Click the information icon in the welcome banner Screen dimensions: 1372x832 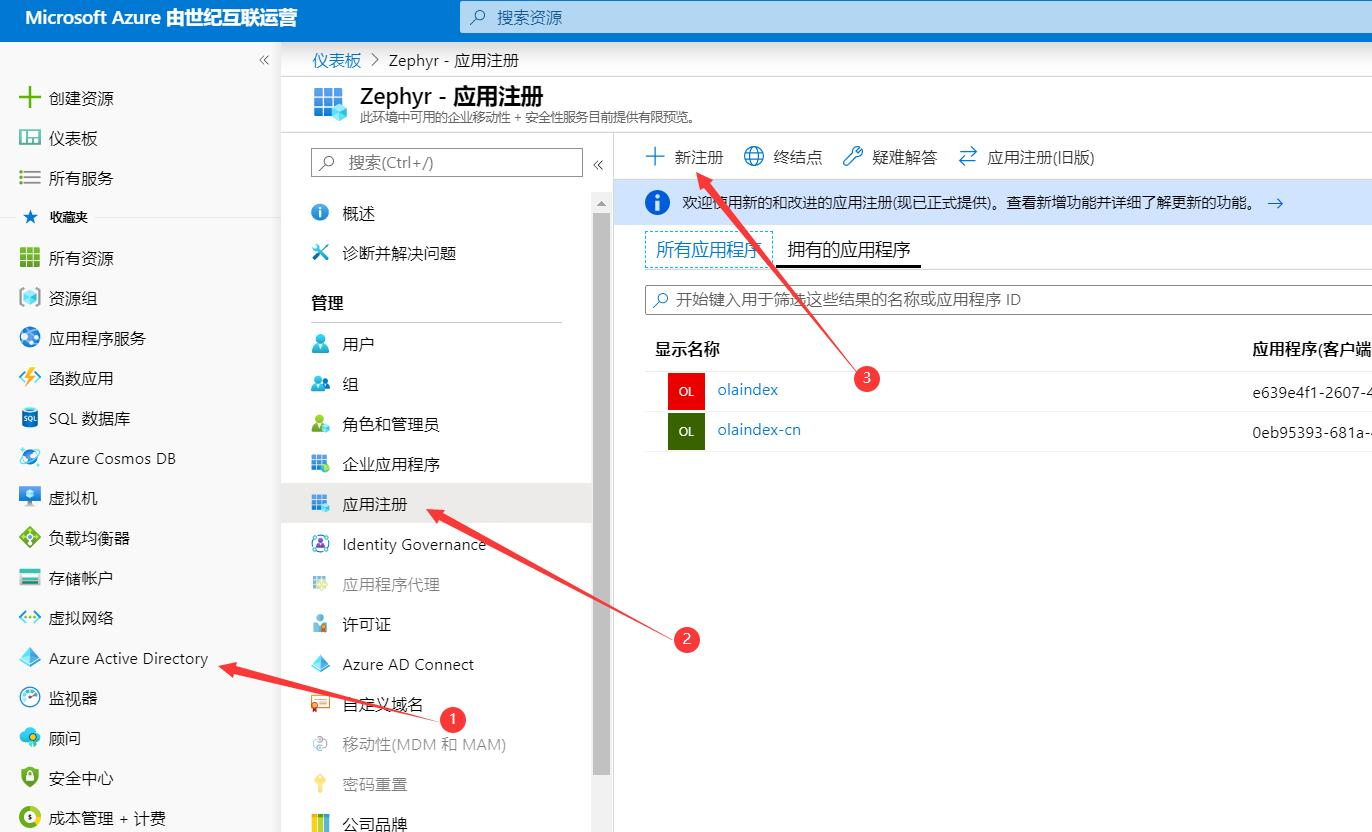[657, 203]
